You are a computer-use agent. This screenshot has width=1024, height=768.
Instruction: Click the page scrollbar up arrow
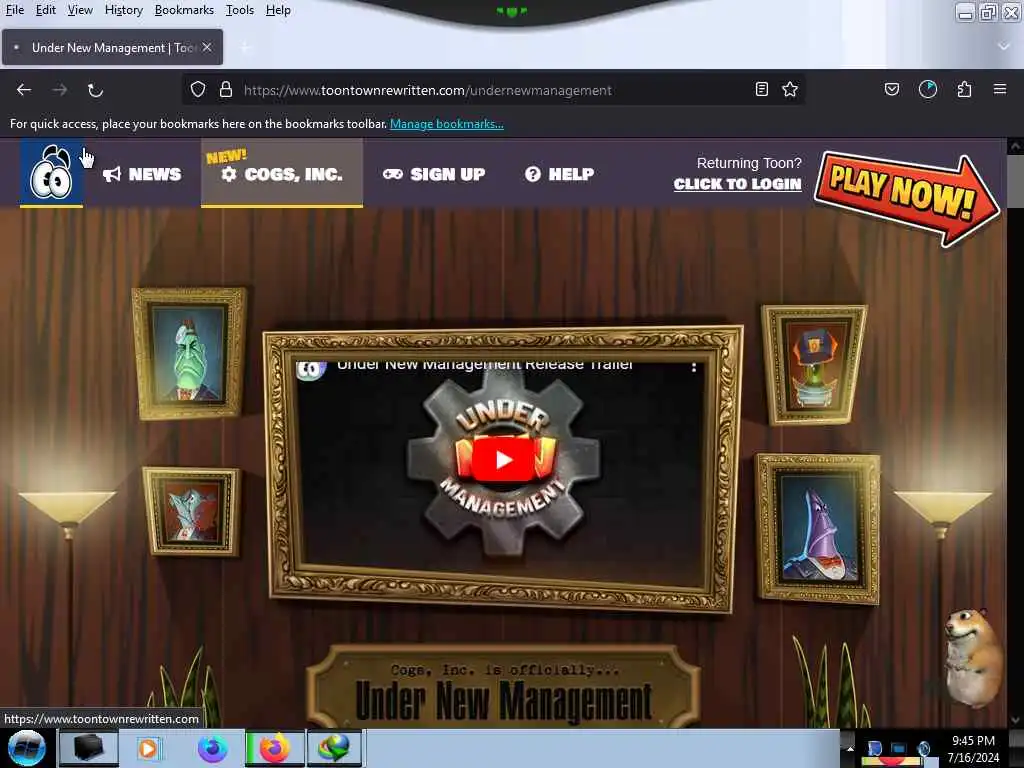[x=1016, y=147]
